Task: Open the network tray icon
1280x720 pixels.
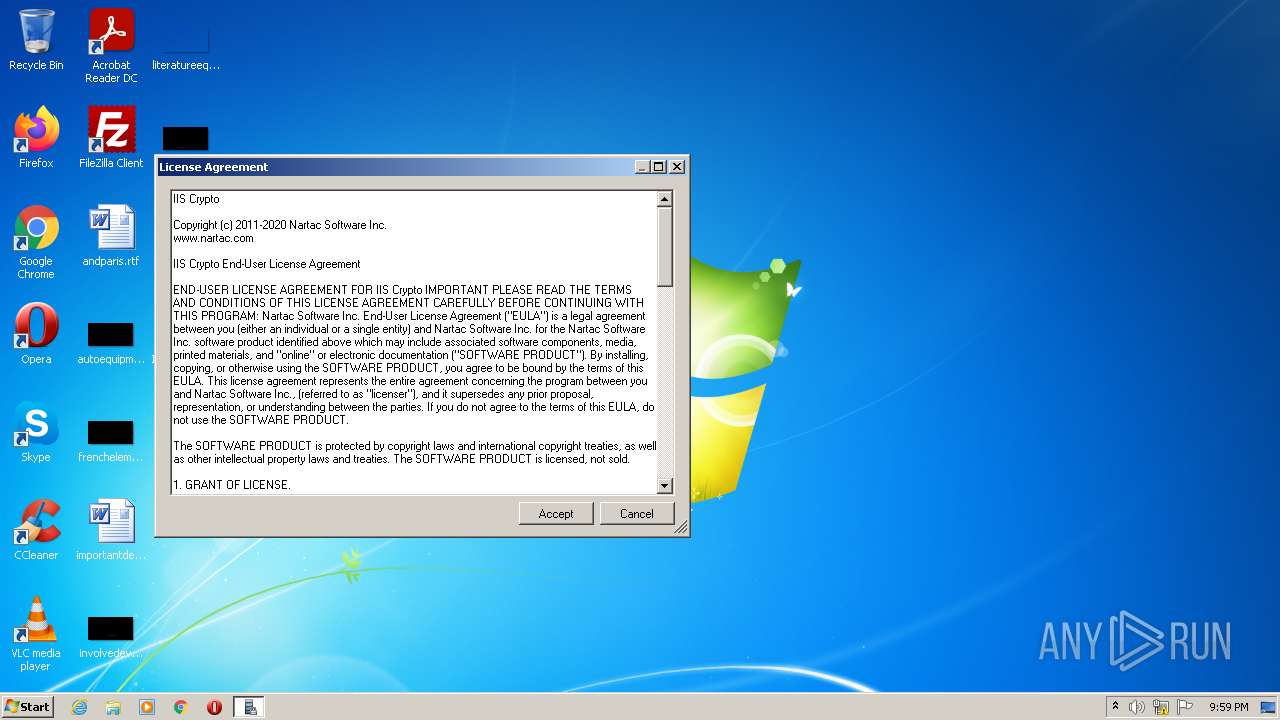Action: coord(1161,707)
